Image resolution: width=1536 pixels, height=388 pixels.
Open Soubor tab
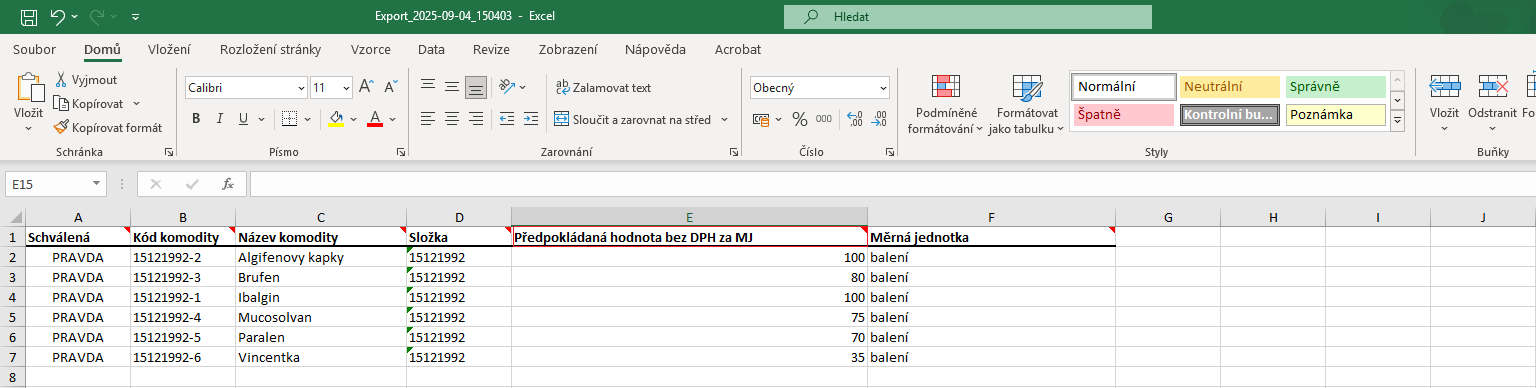click(35, 49)
